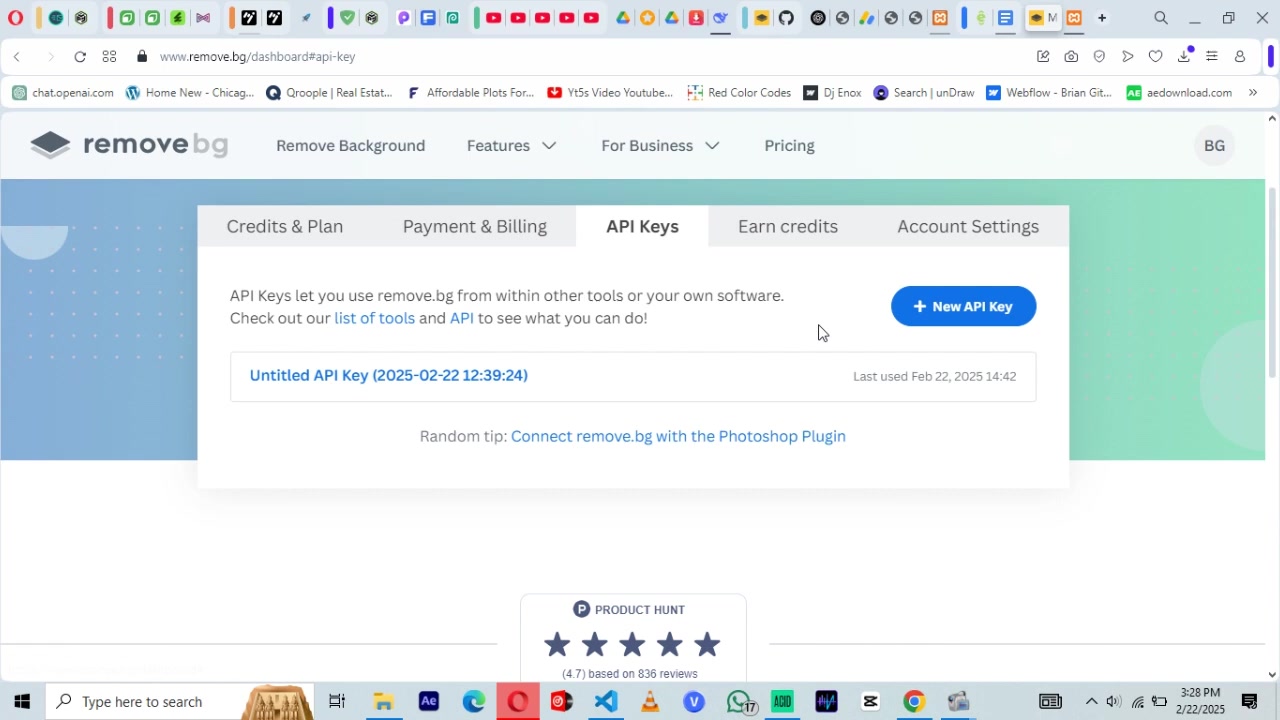Switch to Payment & Billing tab

pos(475,226)
